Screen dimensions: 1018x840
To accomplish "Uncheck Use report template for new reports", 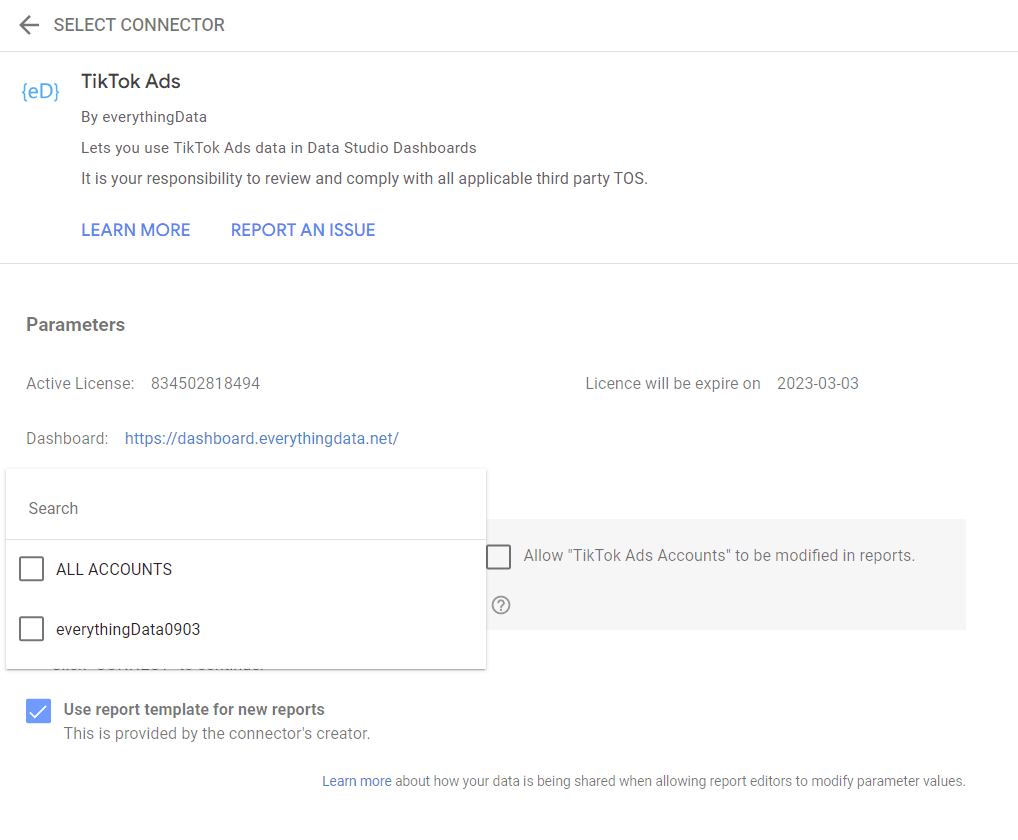I will pyautogui.click(x=38, y=711).
